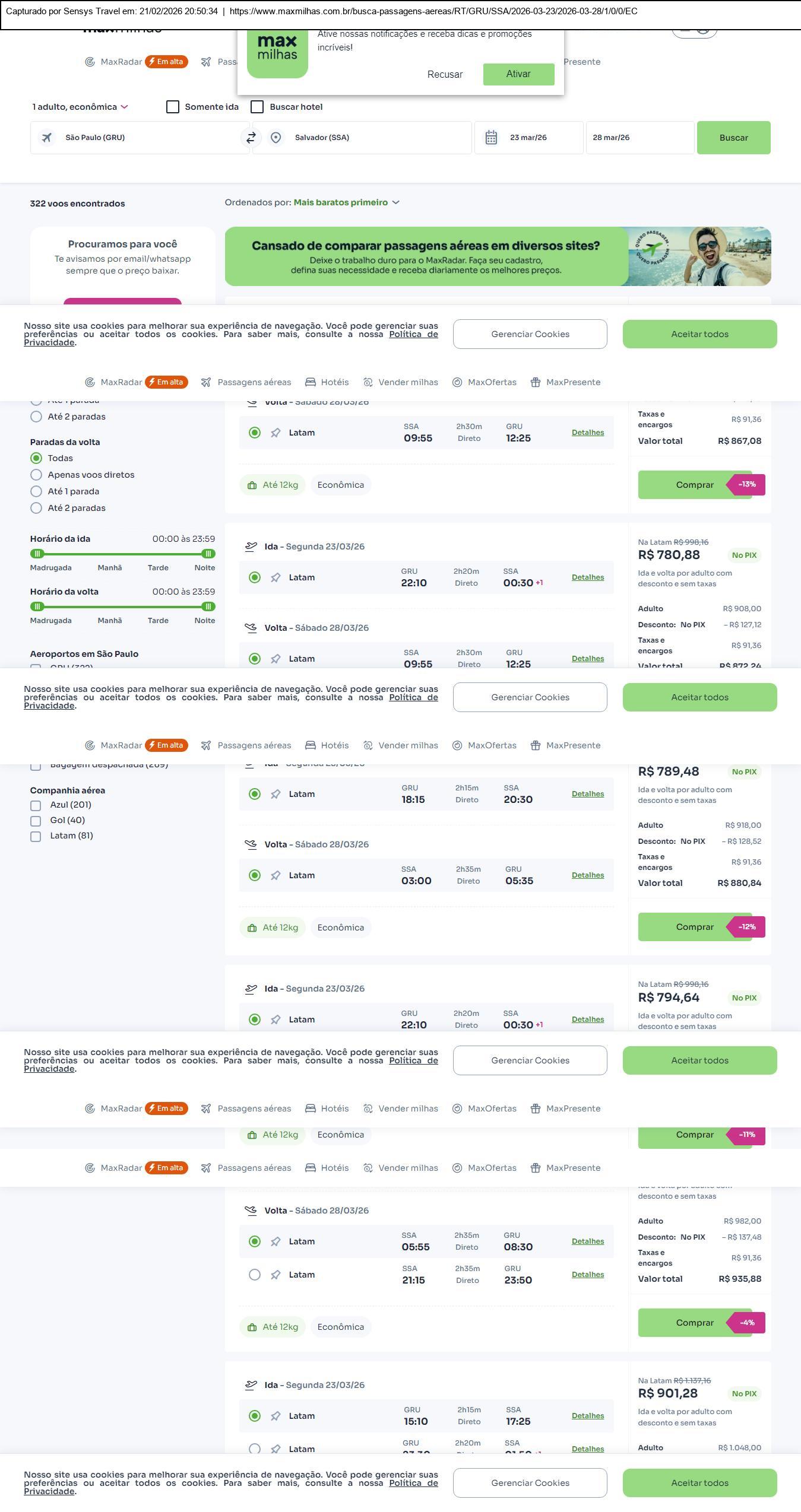Open the 1 adulto, econômica passenger dropdown
This screenshot has width=801, height=1512.
pyautogui.click(x=80, y=107)
